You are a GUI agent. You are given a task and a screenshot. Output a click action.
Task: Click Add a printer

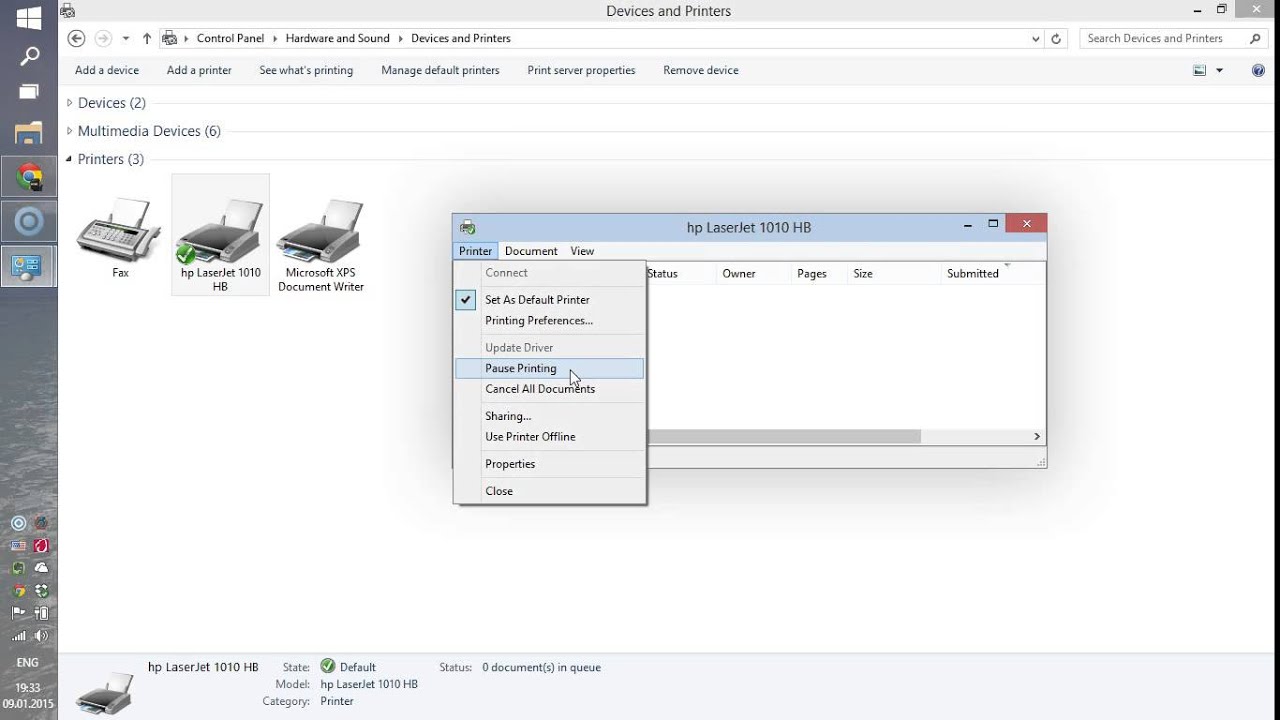click(199, 70)
